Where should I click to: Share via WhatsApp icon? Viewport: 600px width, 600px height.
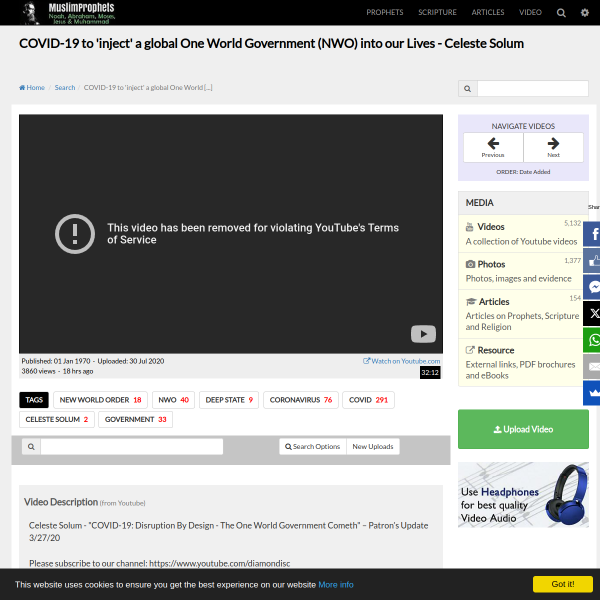tap(594, 340)
